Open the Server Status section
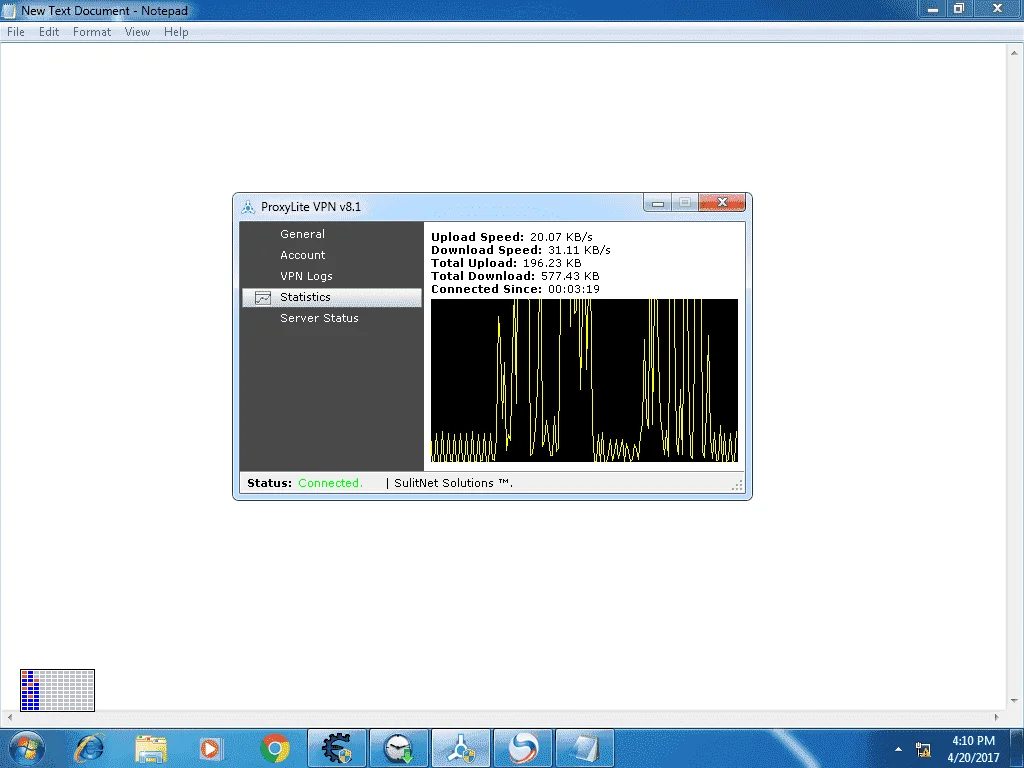This screenshot has height=768, width=1024. click(x=319, y=318)
